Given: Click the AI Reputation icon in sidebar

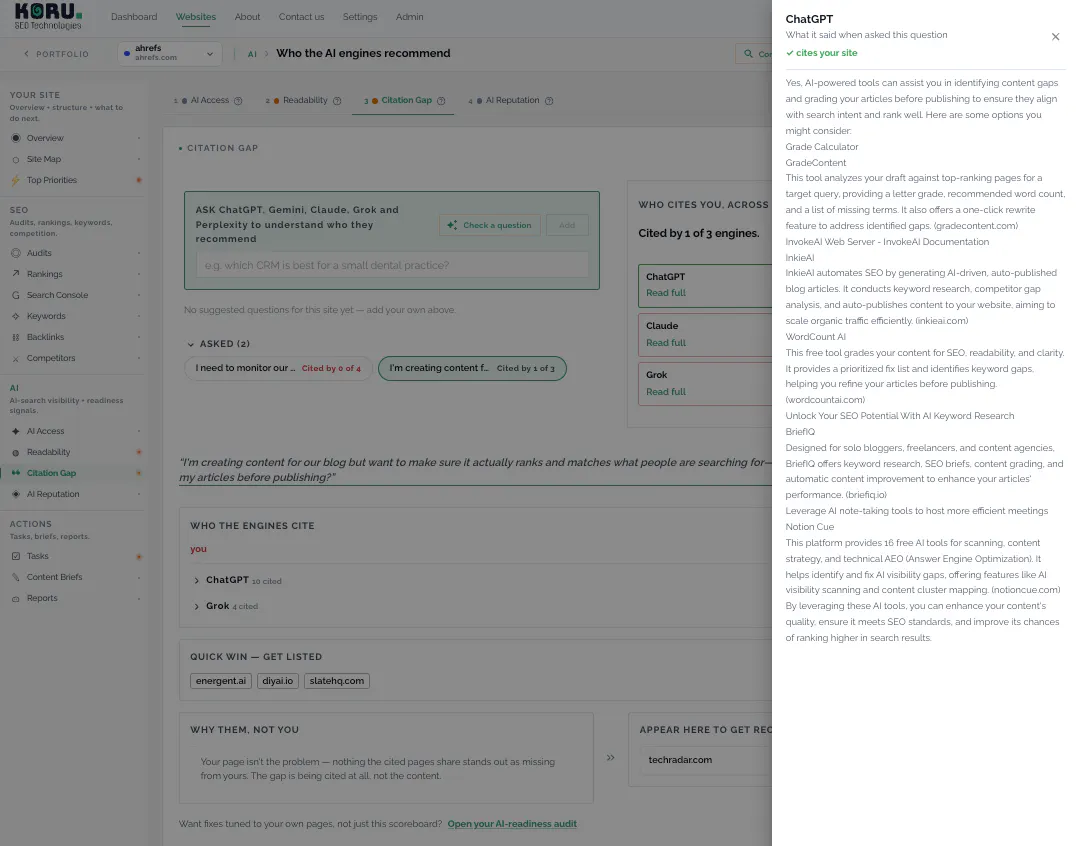Looking at the screenshot, I should tap(16, 494).
